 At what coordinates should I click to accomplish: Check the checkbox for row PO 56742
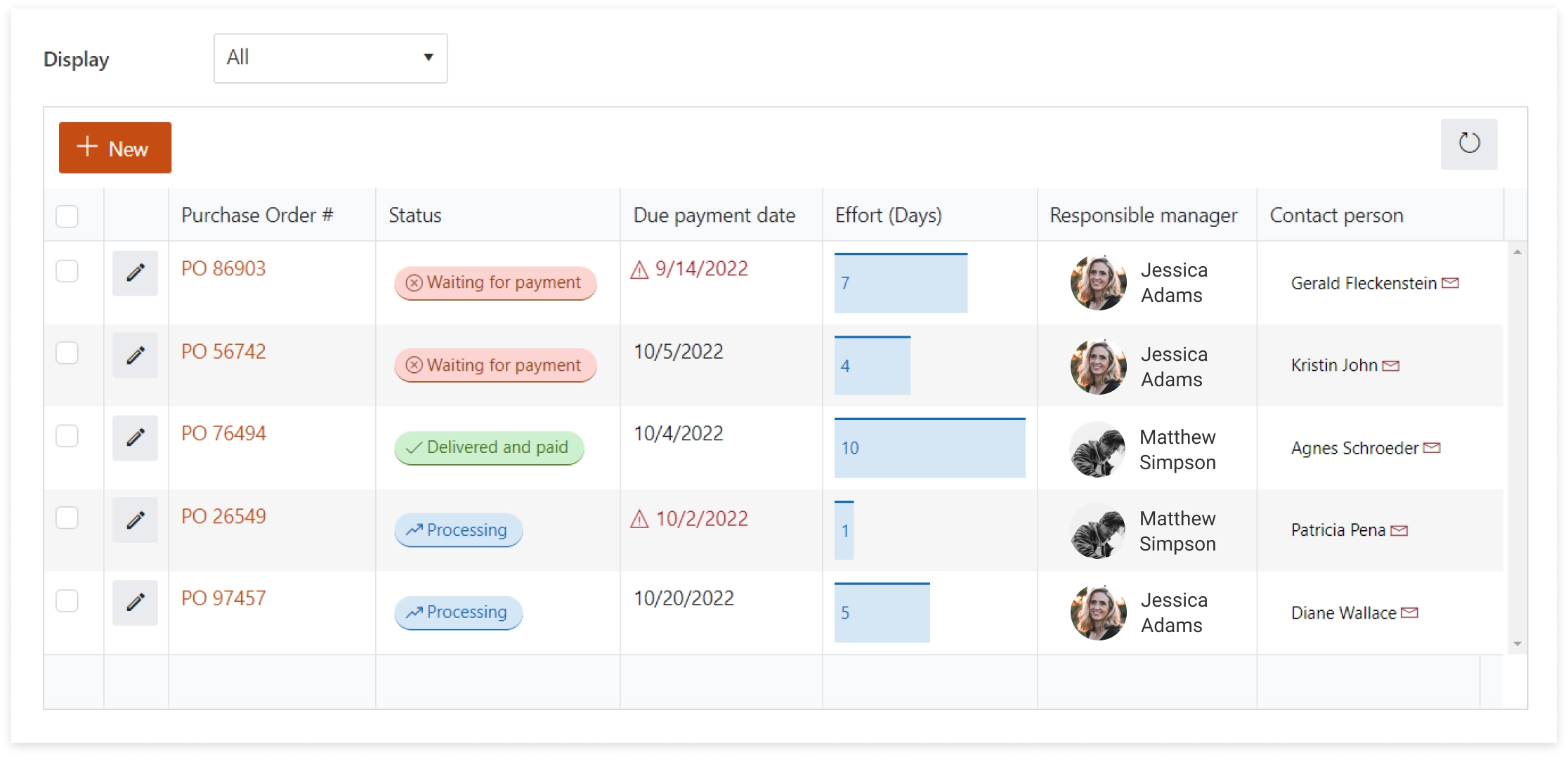(67, 353)
